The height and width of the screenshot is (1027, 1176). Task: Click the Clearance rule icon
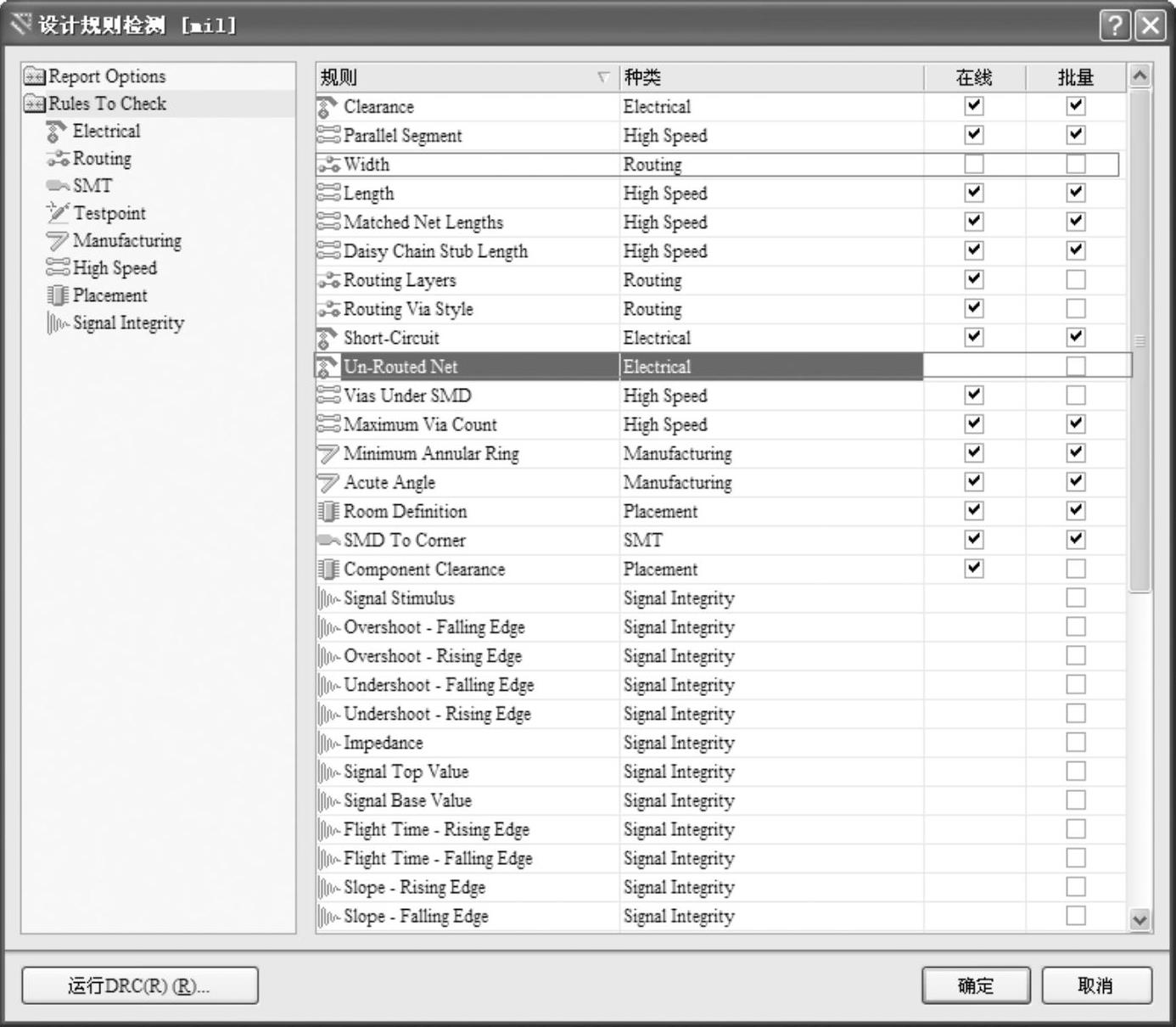[328, 108]
